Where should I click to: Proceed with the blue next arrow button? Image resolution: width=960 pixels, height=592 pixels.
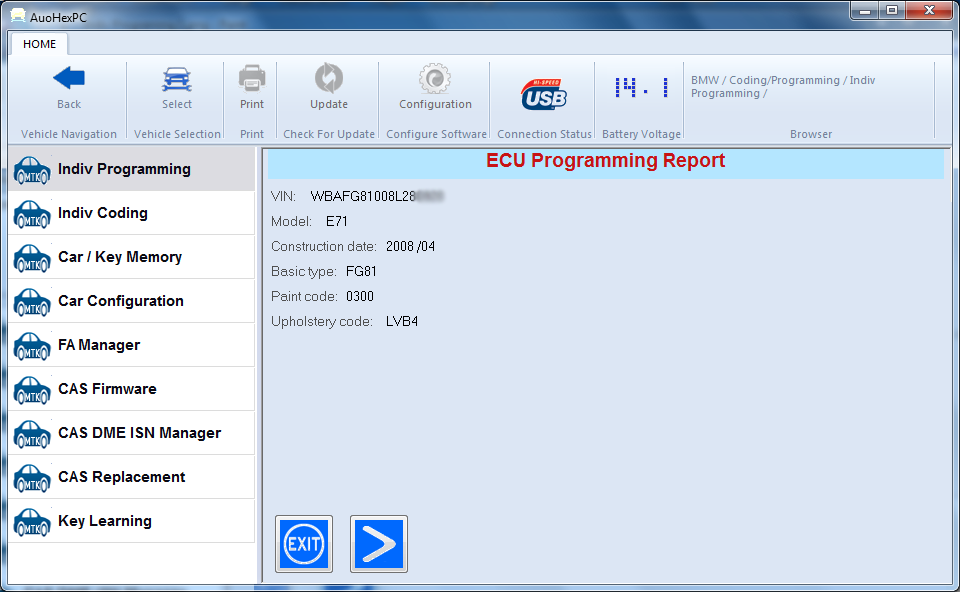pyautogui.click(x=379, y=544)
